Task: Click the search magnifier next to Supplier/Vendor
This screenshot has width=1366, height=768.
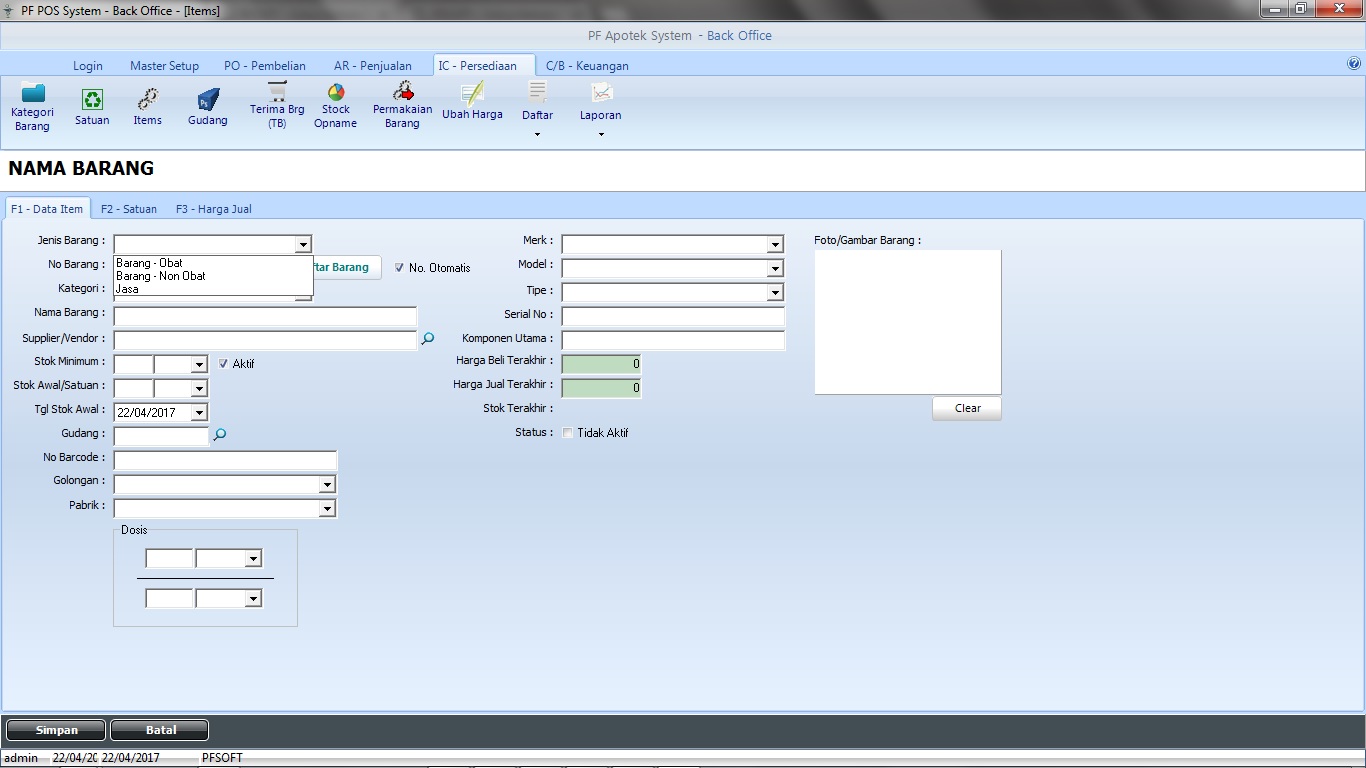Action: click(x=428, y=340)
